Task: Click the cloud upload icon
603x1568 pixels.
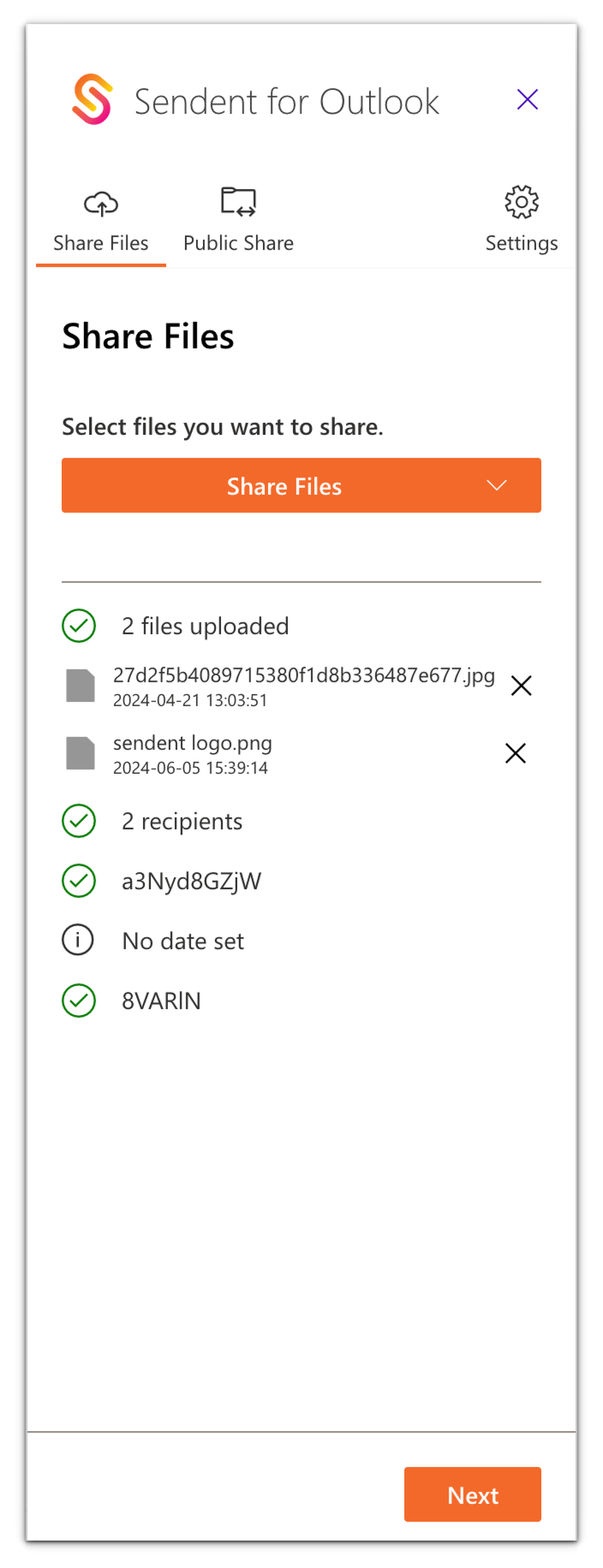Action: click(x=101, y=203)
